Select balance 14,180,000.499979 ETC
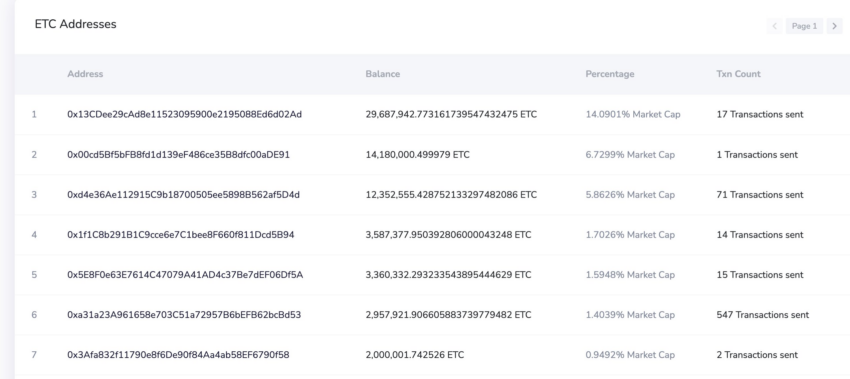 (417, 155)
